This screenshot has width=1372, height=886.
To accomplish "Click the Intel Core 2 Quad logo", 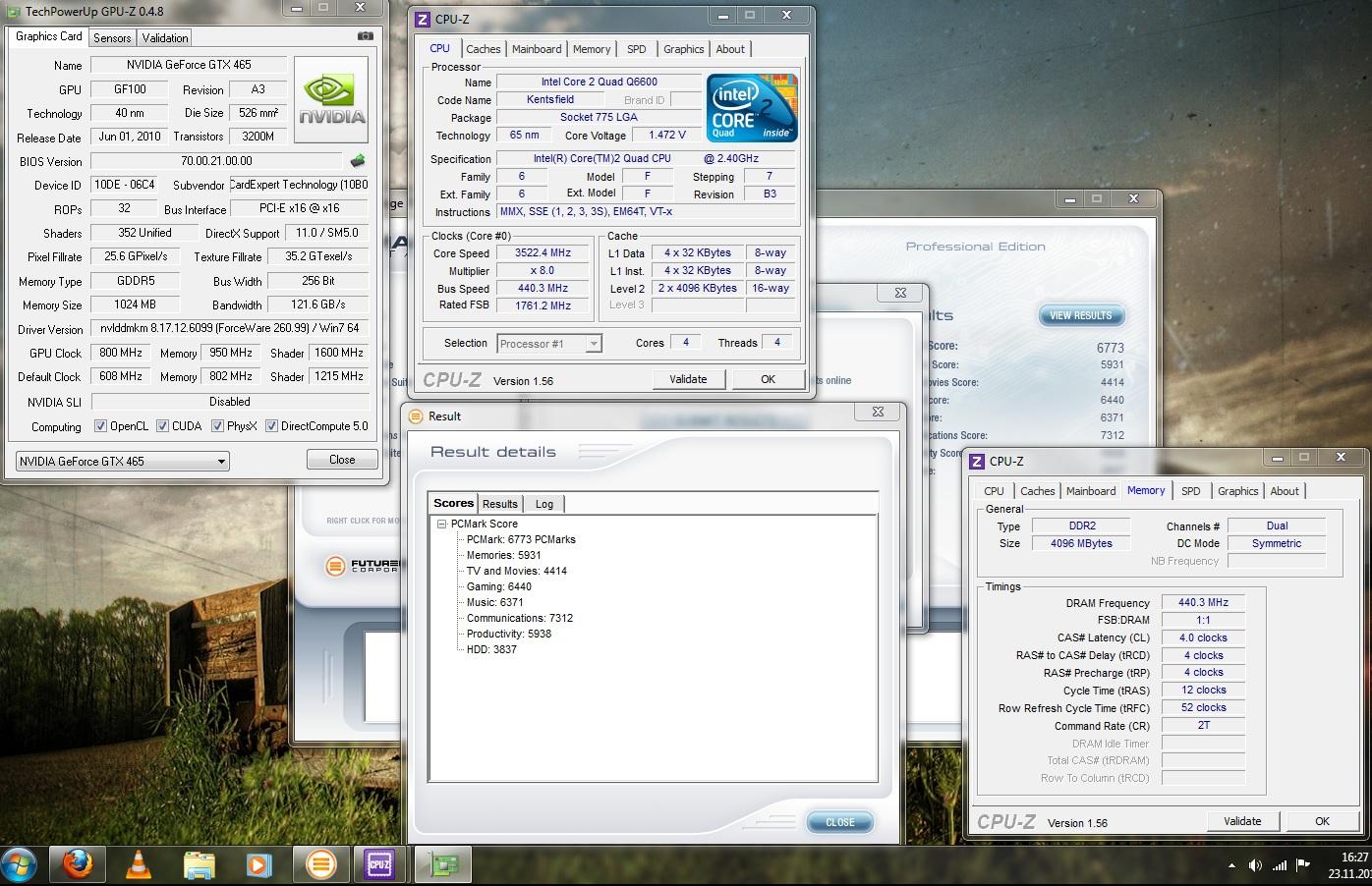I will click(x=752, y=107).
